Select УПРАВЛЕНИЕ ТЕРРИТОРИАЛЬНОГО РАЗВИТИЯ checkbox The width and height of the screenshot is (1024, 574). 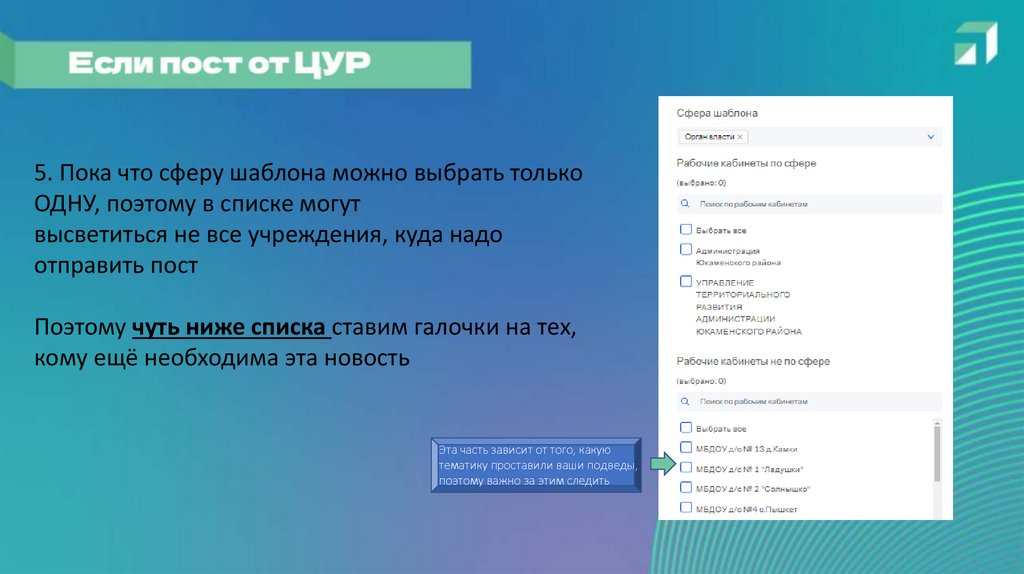[686, 282]
